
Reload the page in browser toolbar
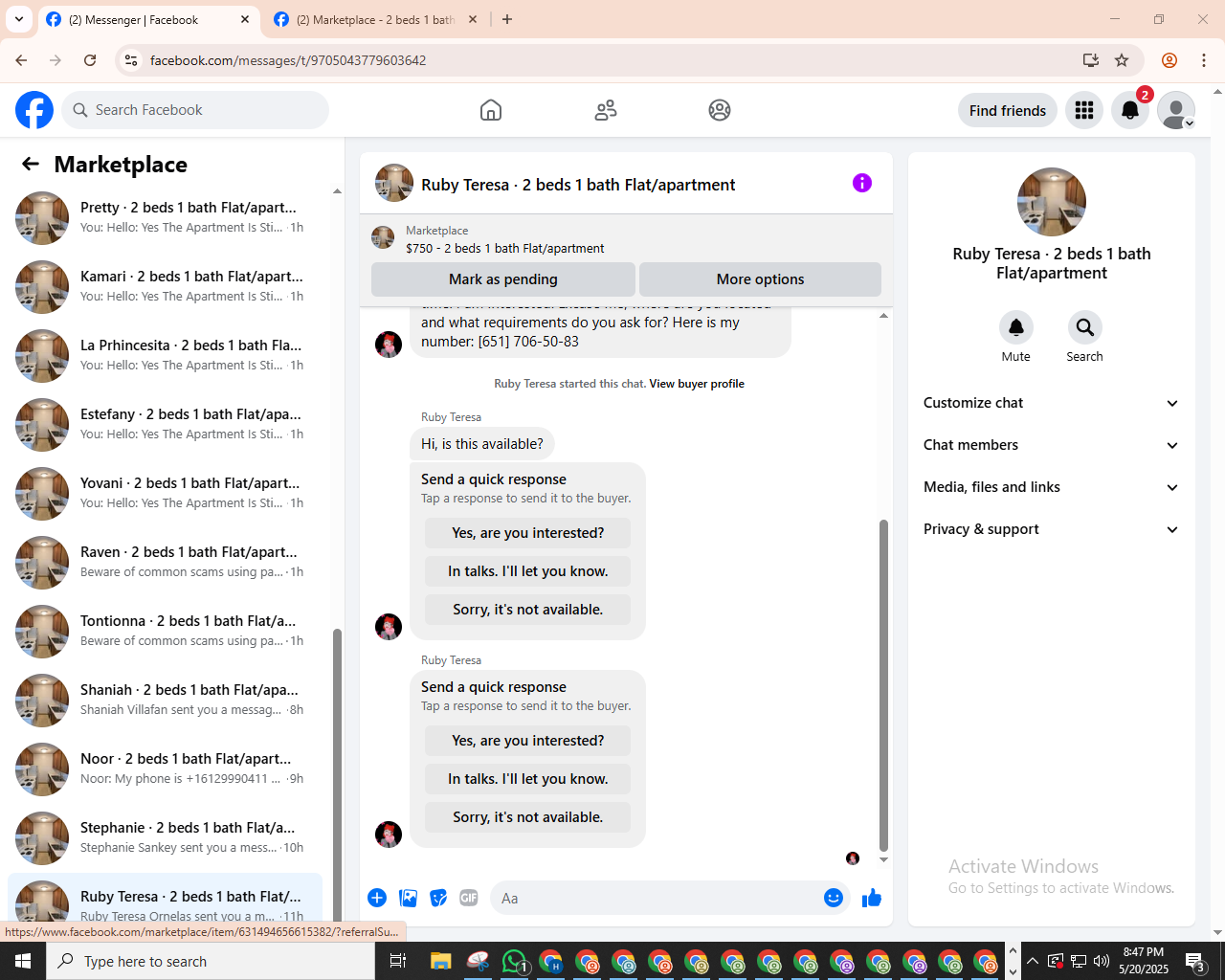[x=90, y=60]
